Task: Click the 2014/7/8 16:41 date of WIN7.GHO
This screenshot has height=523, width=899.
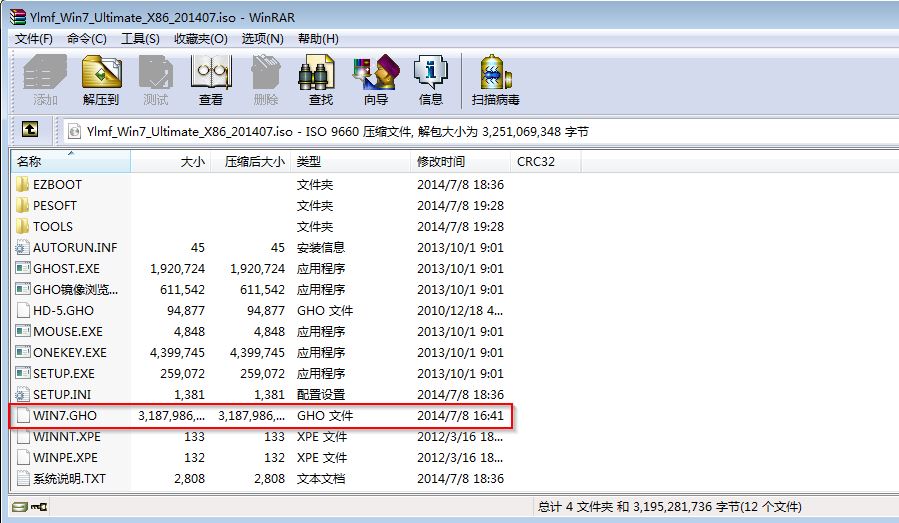Action: pyautogui.click(x=460, y=416)
